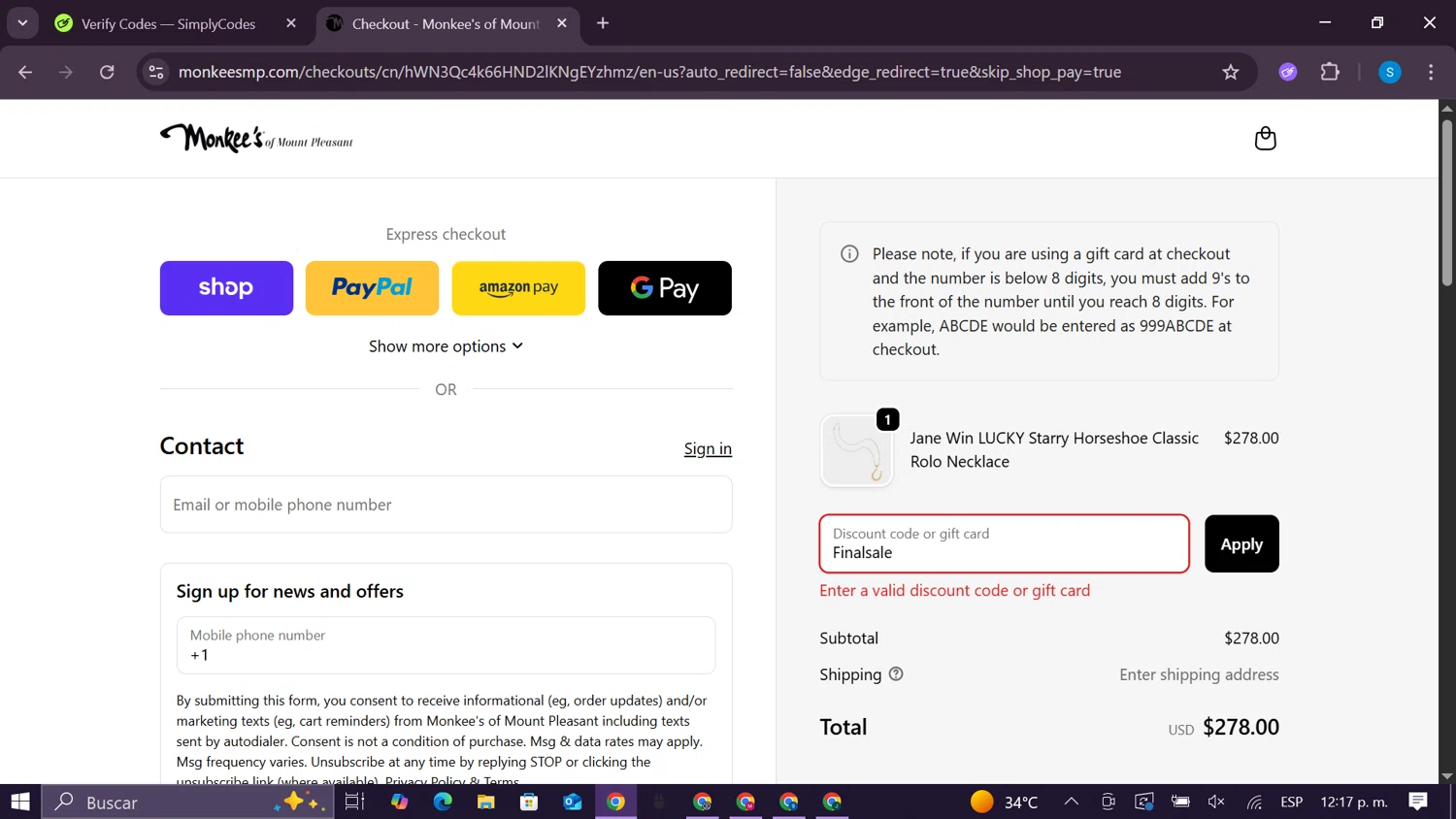Open the 12:17 p. m. taskbar clock
Viewport: 1456px width, 819px height.
[x=1354, y=802]
